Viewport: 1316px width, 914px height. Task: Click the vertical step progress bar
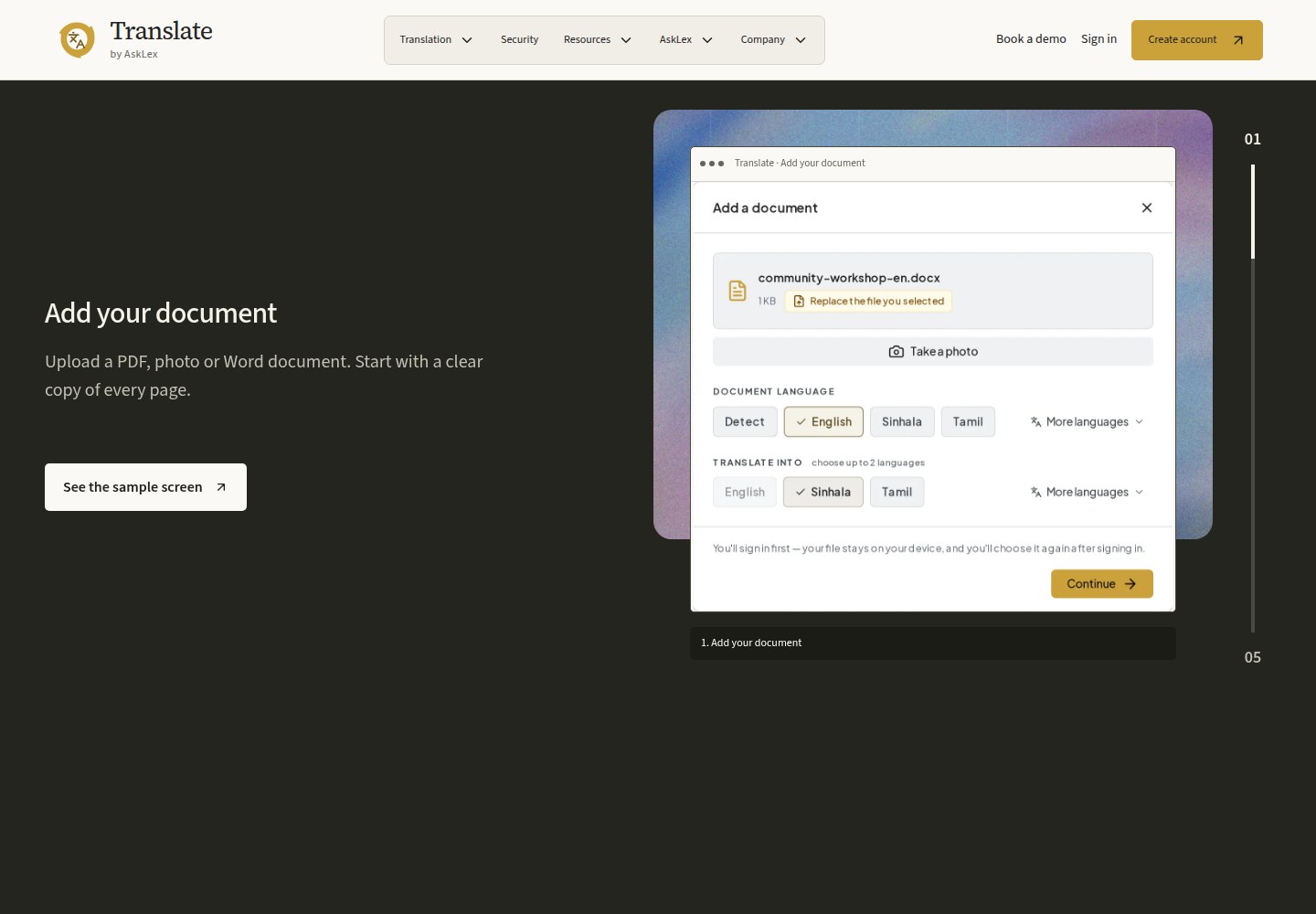(x=1253, y=399)
